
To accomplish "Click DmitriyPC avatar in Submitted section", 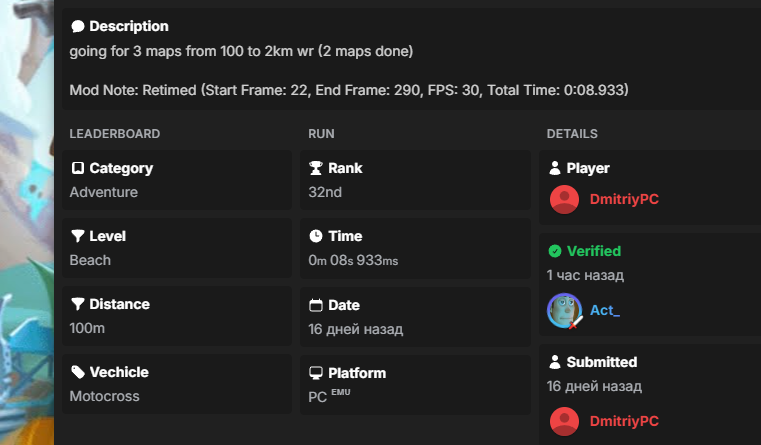I will click(564, 421).
